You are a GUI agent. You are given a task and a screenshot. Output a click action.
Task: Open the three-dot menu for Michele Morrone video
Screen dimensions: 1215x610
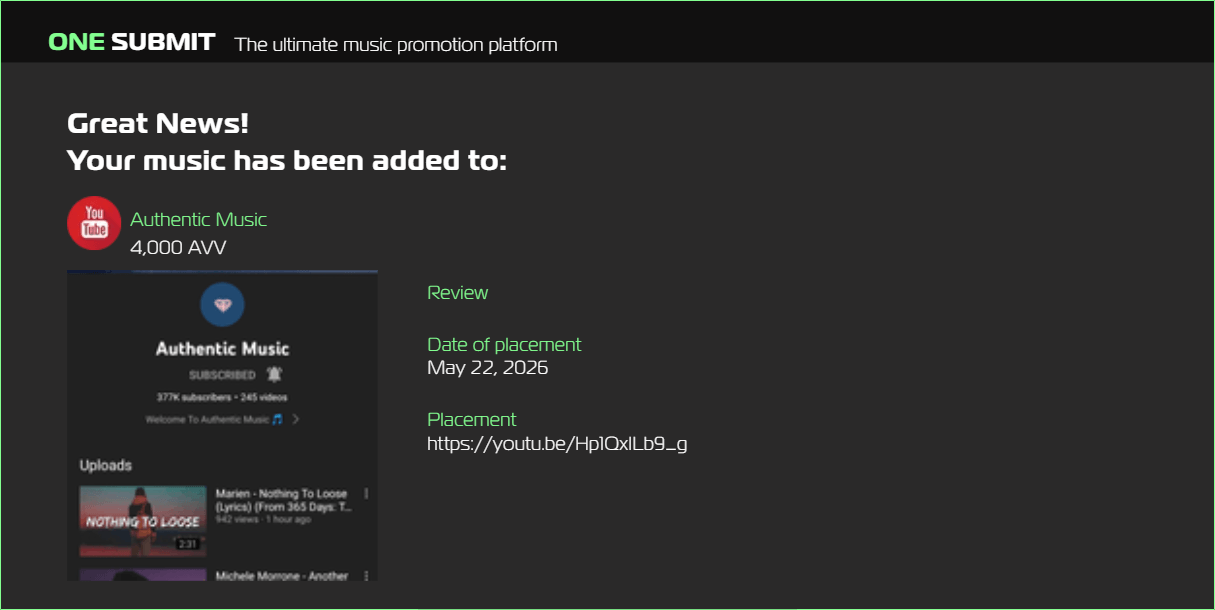pos(367,576)
